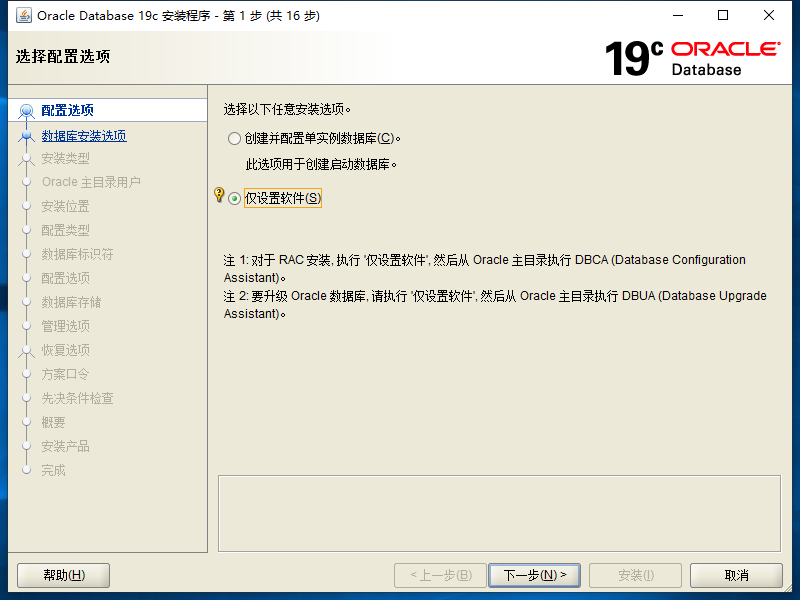The image size is (800, 600).
Task: Close the Oracle installer window
Action: [769, 15]
